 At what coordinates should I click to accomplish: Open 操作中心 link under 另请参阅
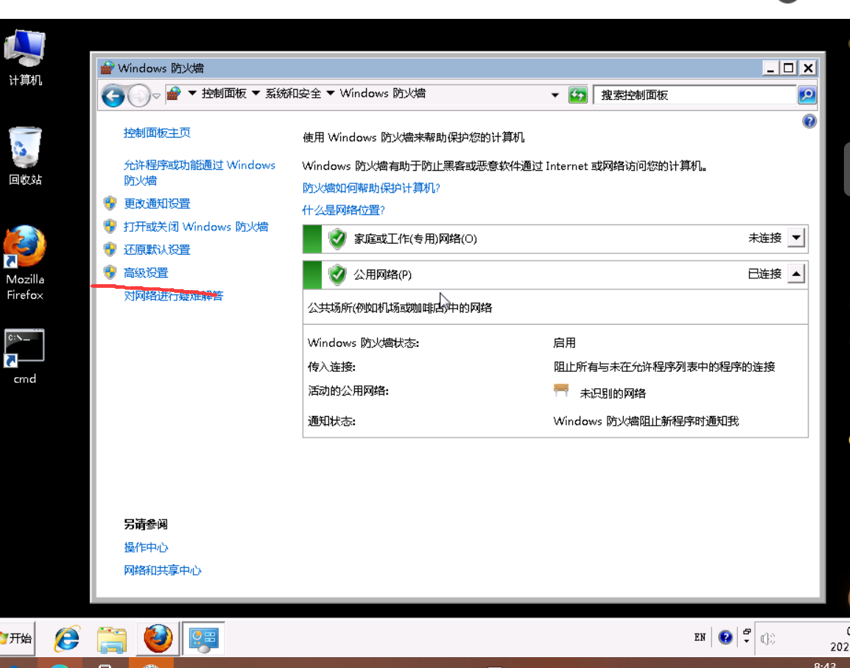click(146, 548)
